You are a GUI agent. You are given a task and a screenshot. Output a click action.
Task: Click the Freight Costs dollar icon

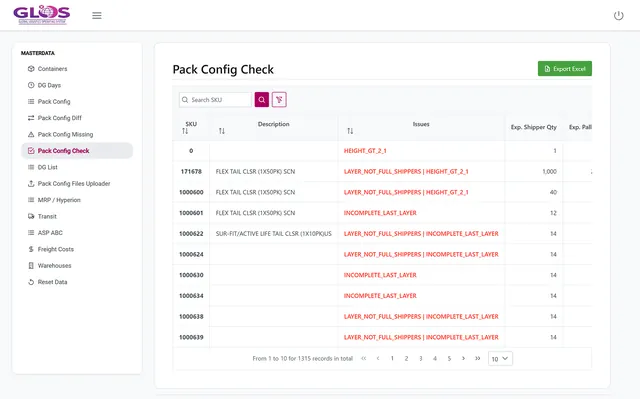pyautogui.click(x=31, y=249)
